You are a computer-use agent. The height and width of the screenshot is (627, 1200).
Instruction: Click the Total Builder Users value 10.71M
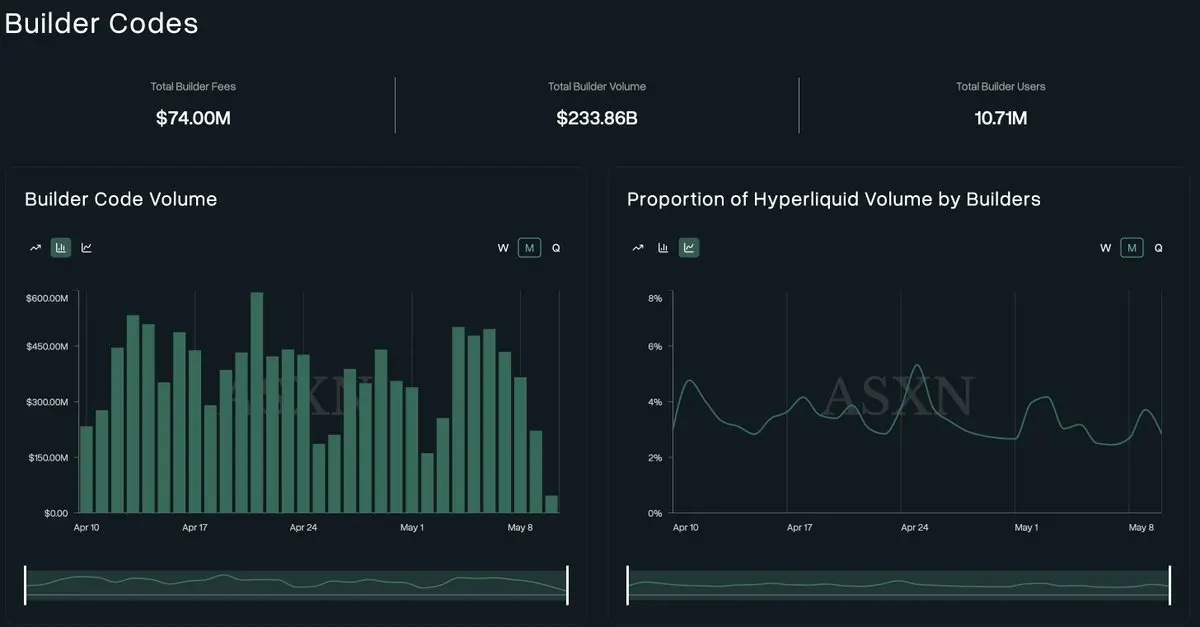tap(1001, 118)
